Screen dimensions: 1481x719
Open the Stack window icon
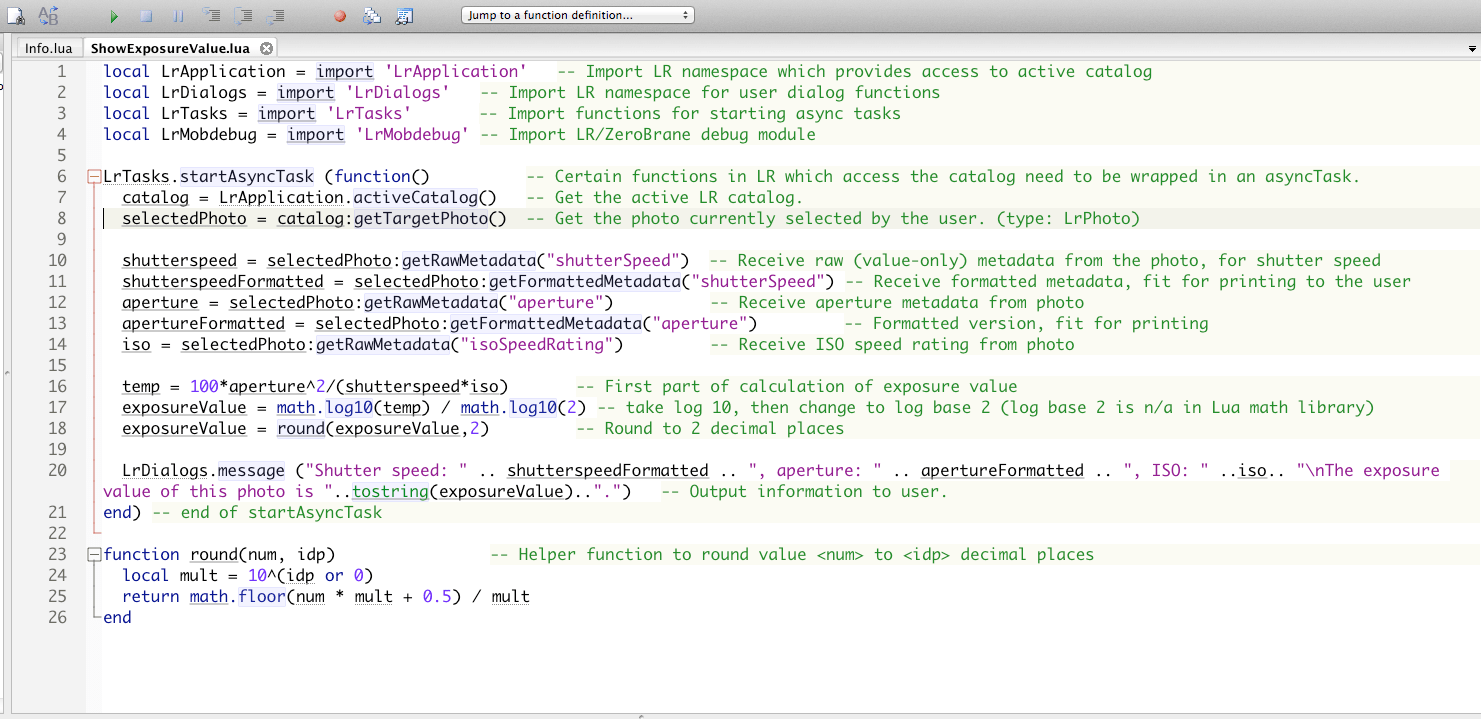372,16
